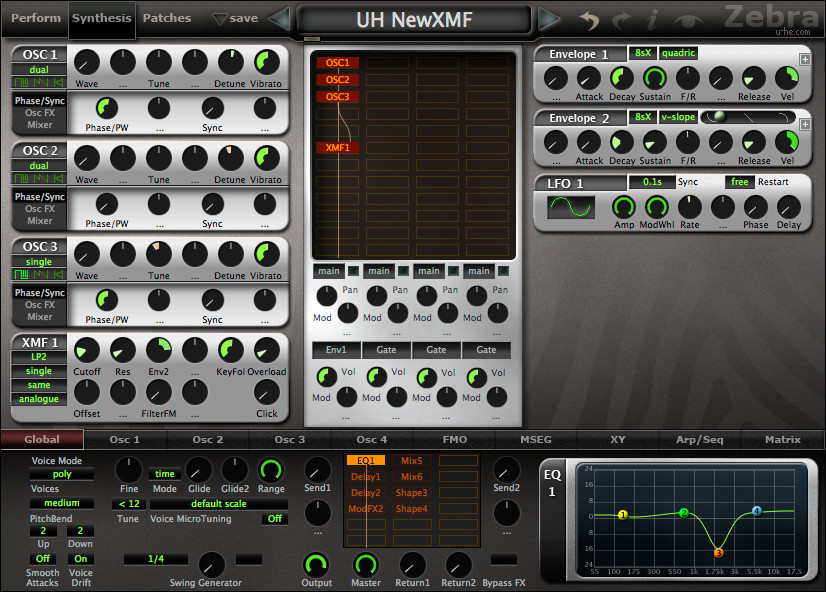The height and width of the screenshot is (592, 826).
Task: Click the LFO 1 sine waveform display
Action: 571,207
